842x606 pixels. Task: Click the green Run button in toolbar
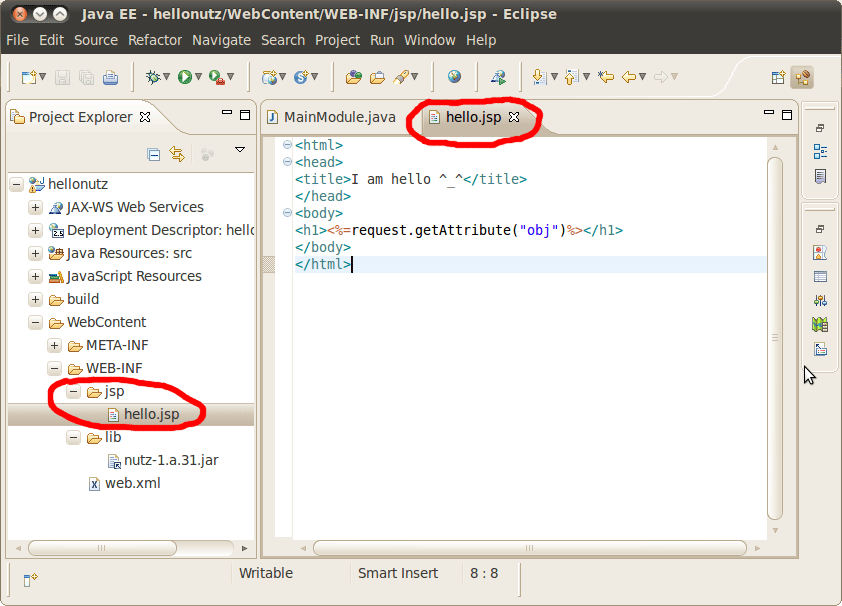pyautogui.click(x=185, y=77)
